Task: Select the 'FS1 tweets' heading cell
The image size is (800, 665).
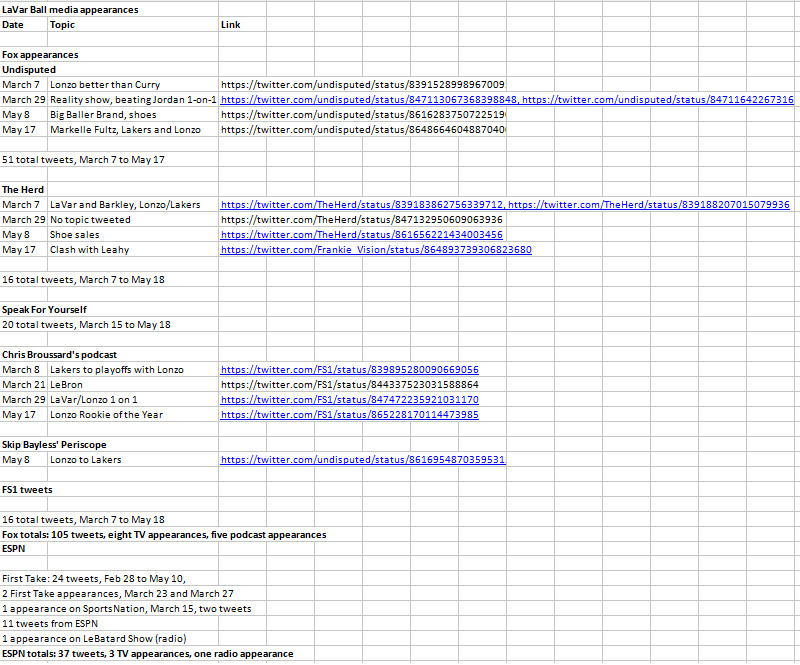Action: [x=27, y=490]
